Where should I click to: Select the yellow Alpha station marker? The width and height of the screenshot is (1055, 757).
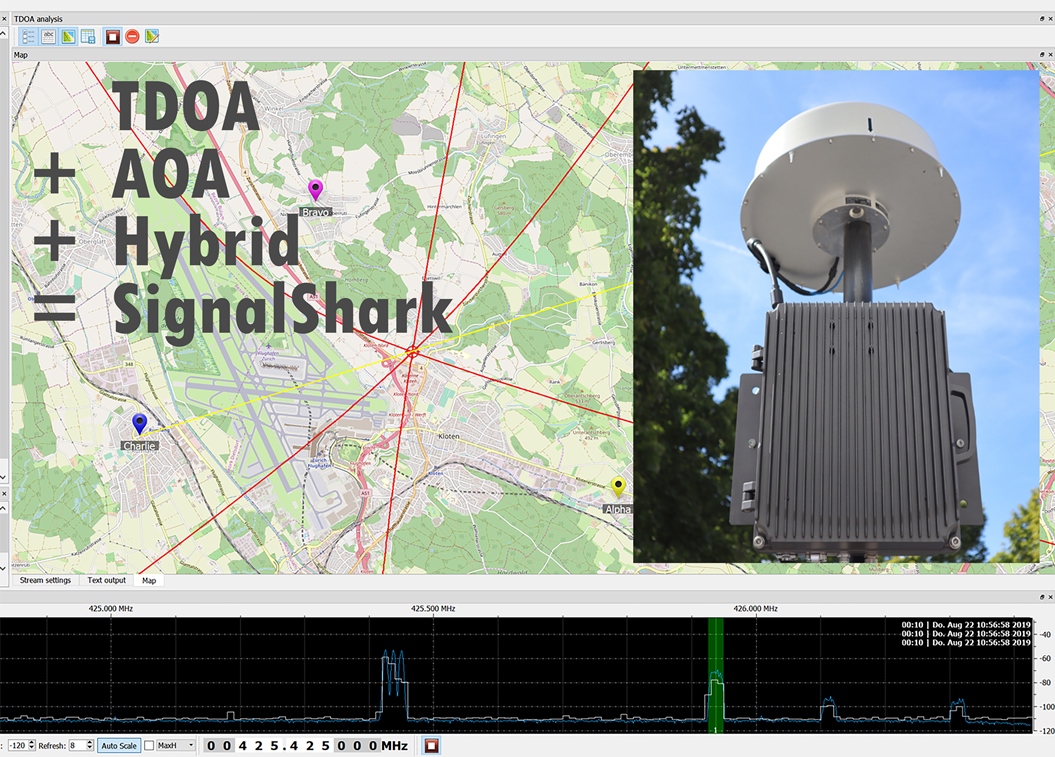618,486
